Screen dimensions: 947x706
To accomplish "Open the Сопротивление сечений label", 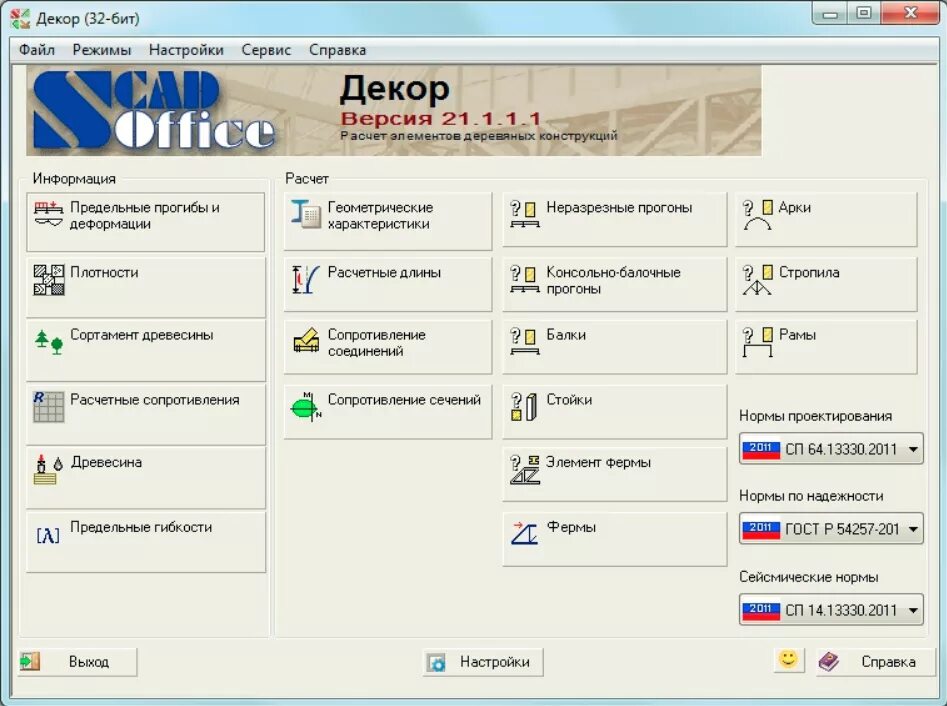I will 404,400.
